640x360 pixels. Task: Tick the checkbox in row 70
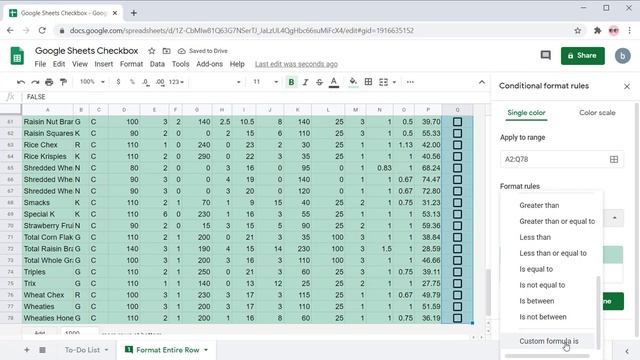pos(457,226)
